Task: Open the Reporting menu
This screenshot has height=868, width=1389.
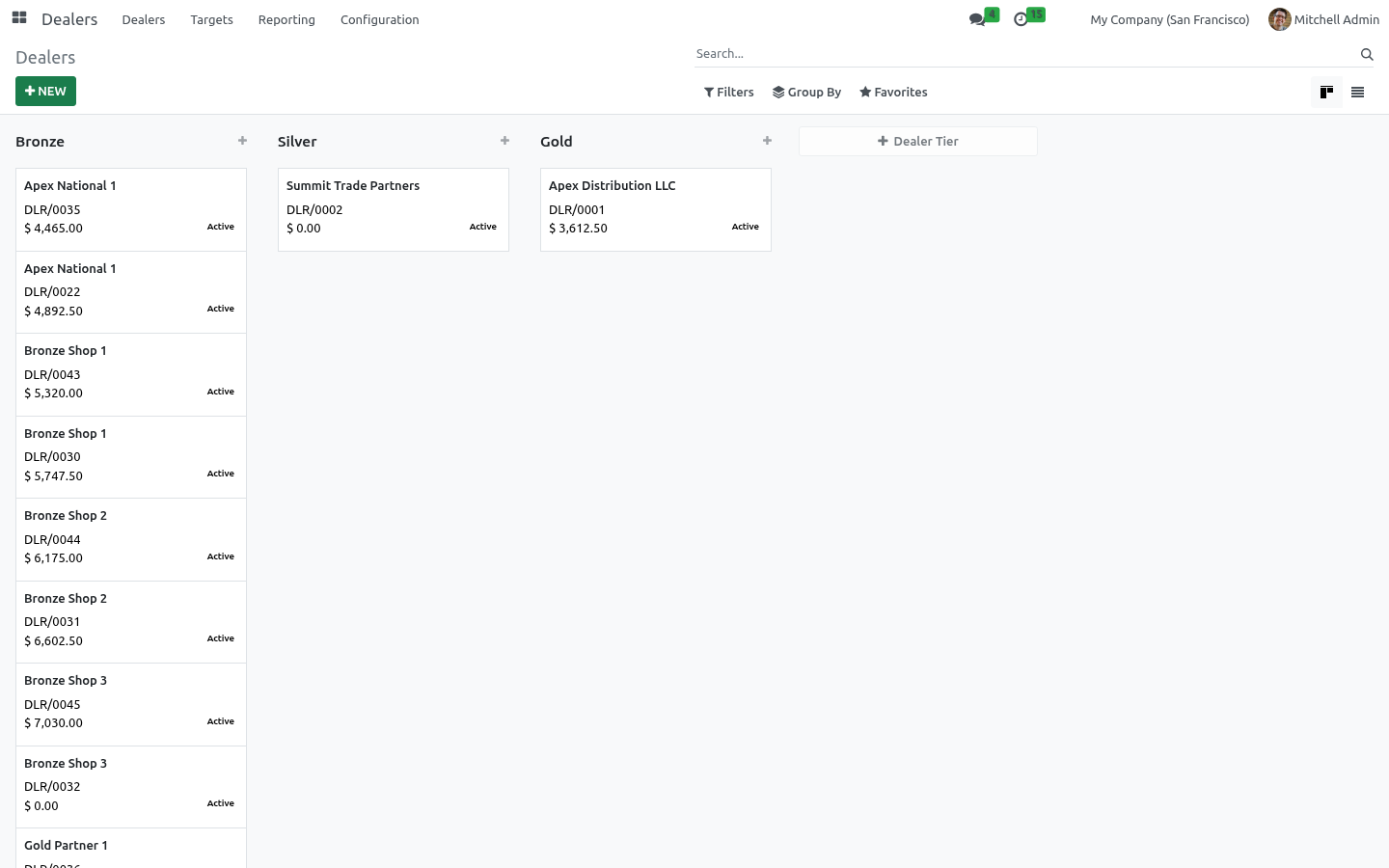Action: point(286,19)
